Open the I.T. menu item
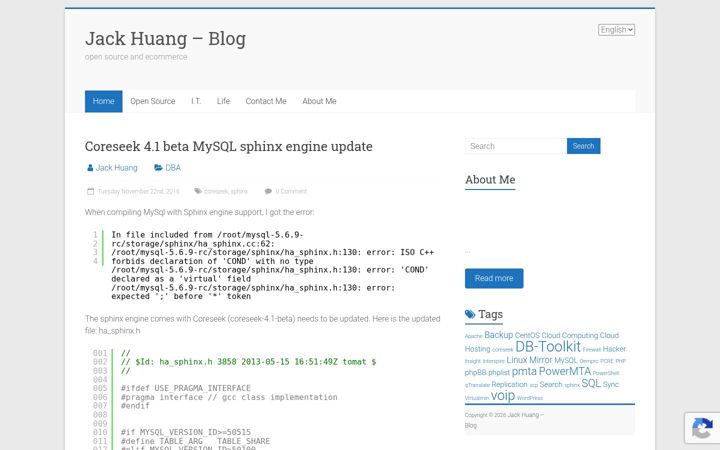720x450 pixels. pos(196,101)
